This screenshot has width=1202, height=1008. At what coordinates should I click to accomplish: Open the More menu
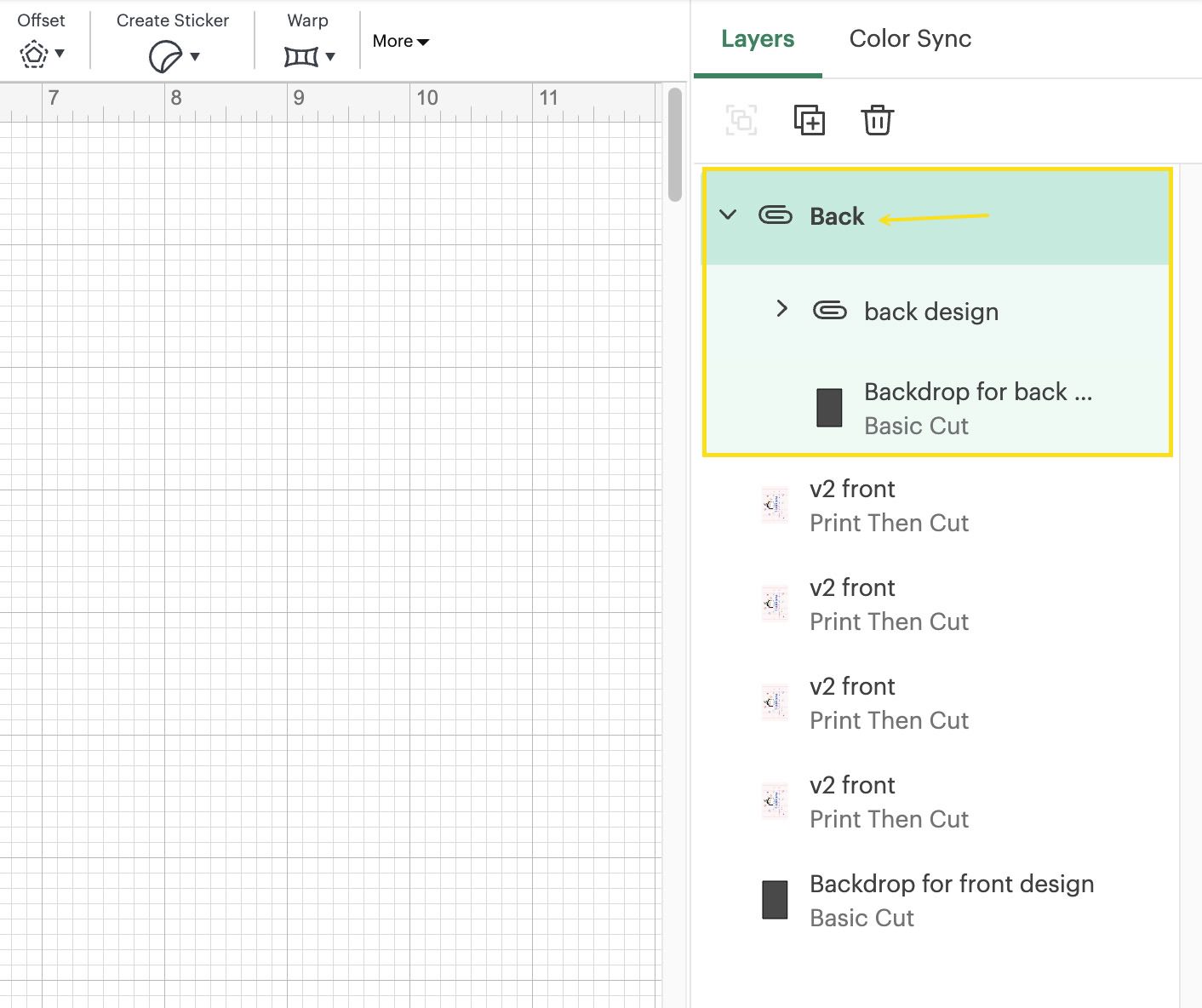(x=400, y=41)
